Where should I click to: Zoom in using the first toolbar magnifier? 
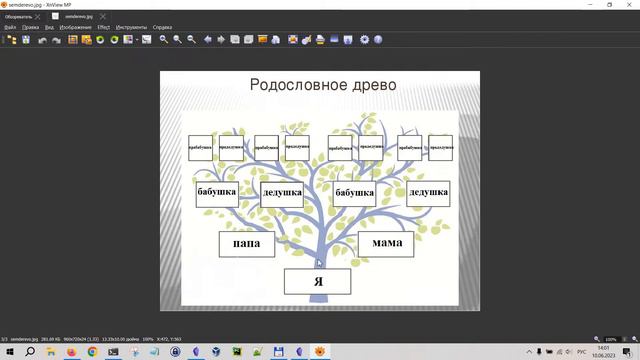pos(164,40)
